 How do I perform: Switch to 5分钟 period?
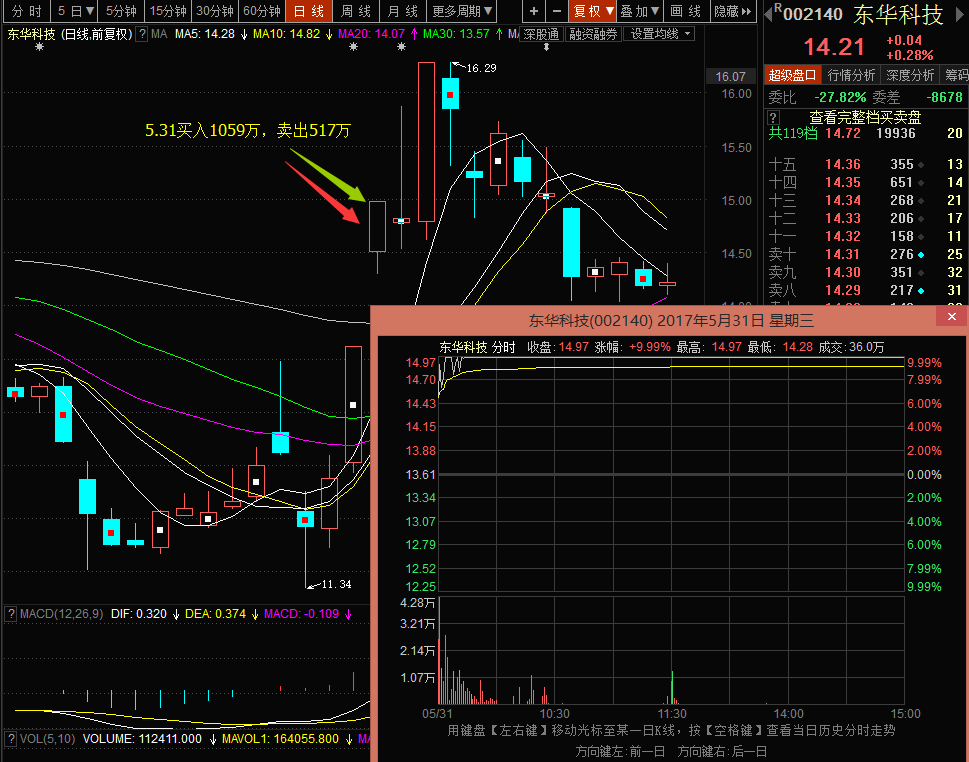click(x=121, y=11)
